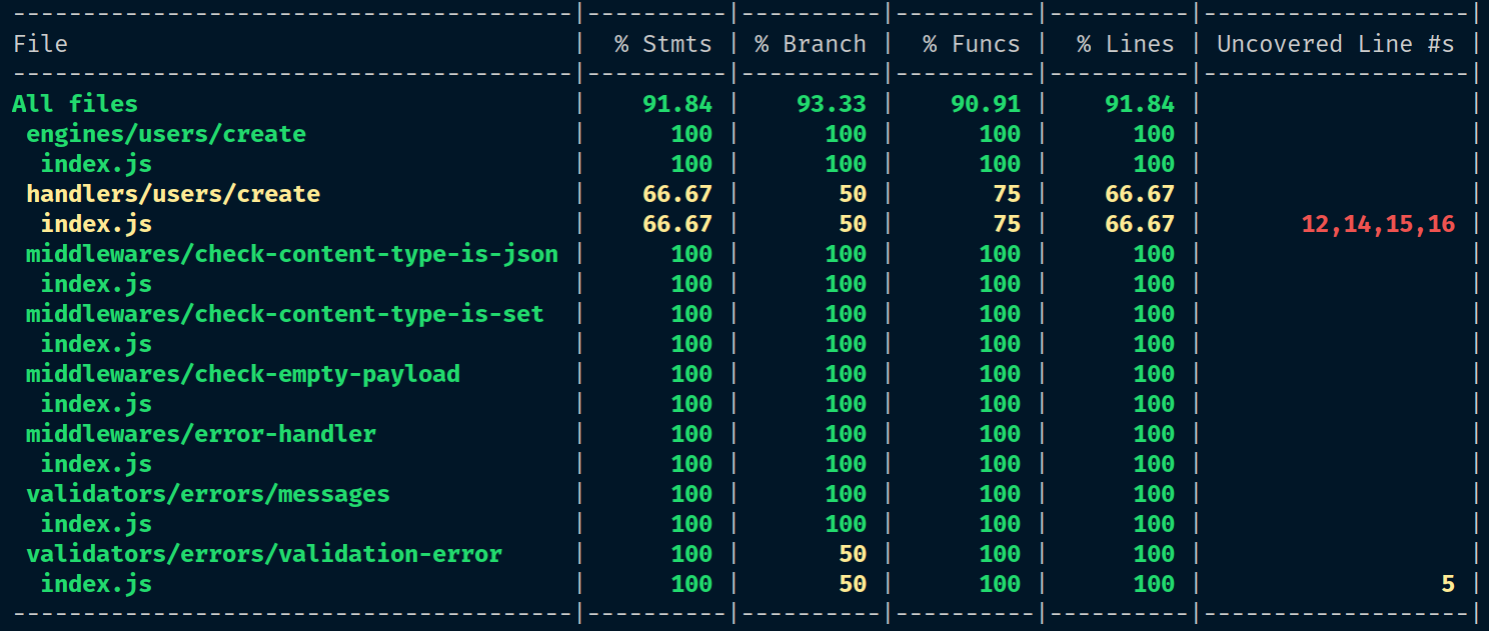Select index.js under validators/errors/validation-error
This screenshot has width=1489, height=631.
click(x=96, y=584)
